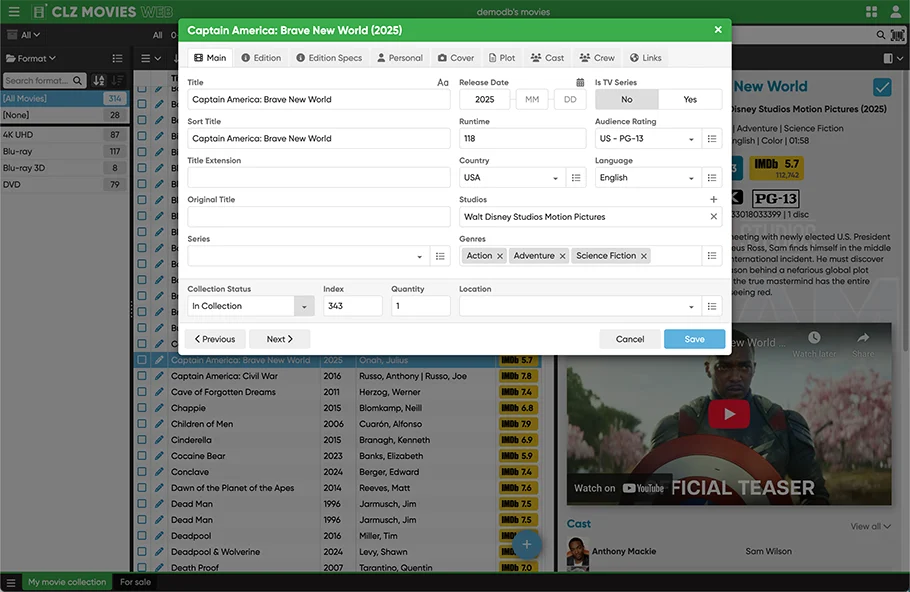Remove Walt Disney Studios Motion Pictures studio
The width and height of the screenshot is (910, 592).
pyautogui.click(x=714, y=216)
